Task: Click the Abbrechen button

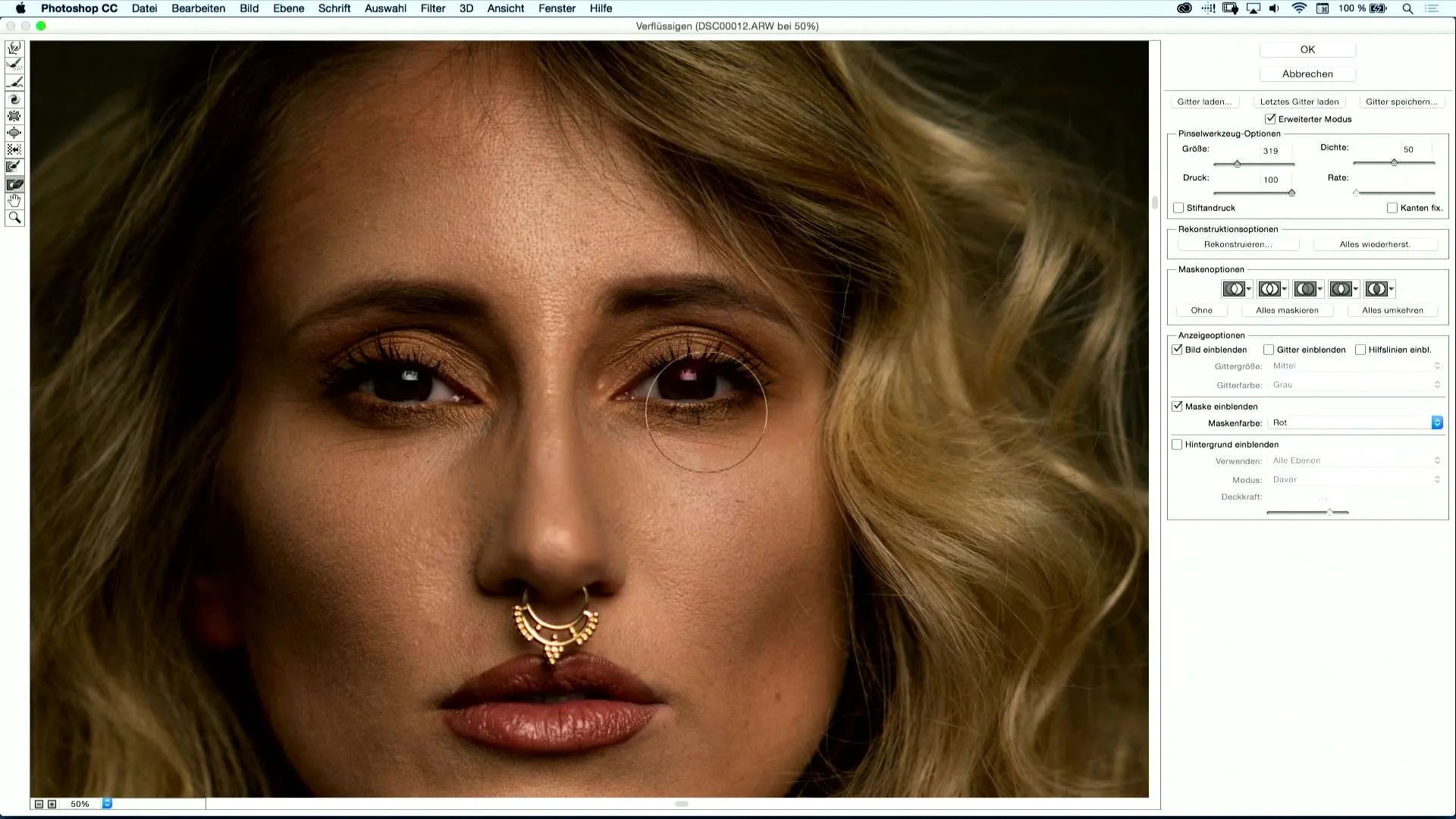Action: click(x=1307, y=74)
